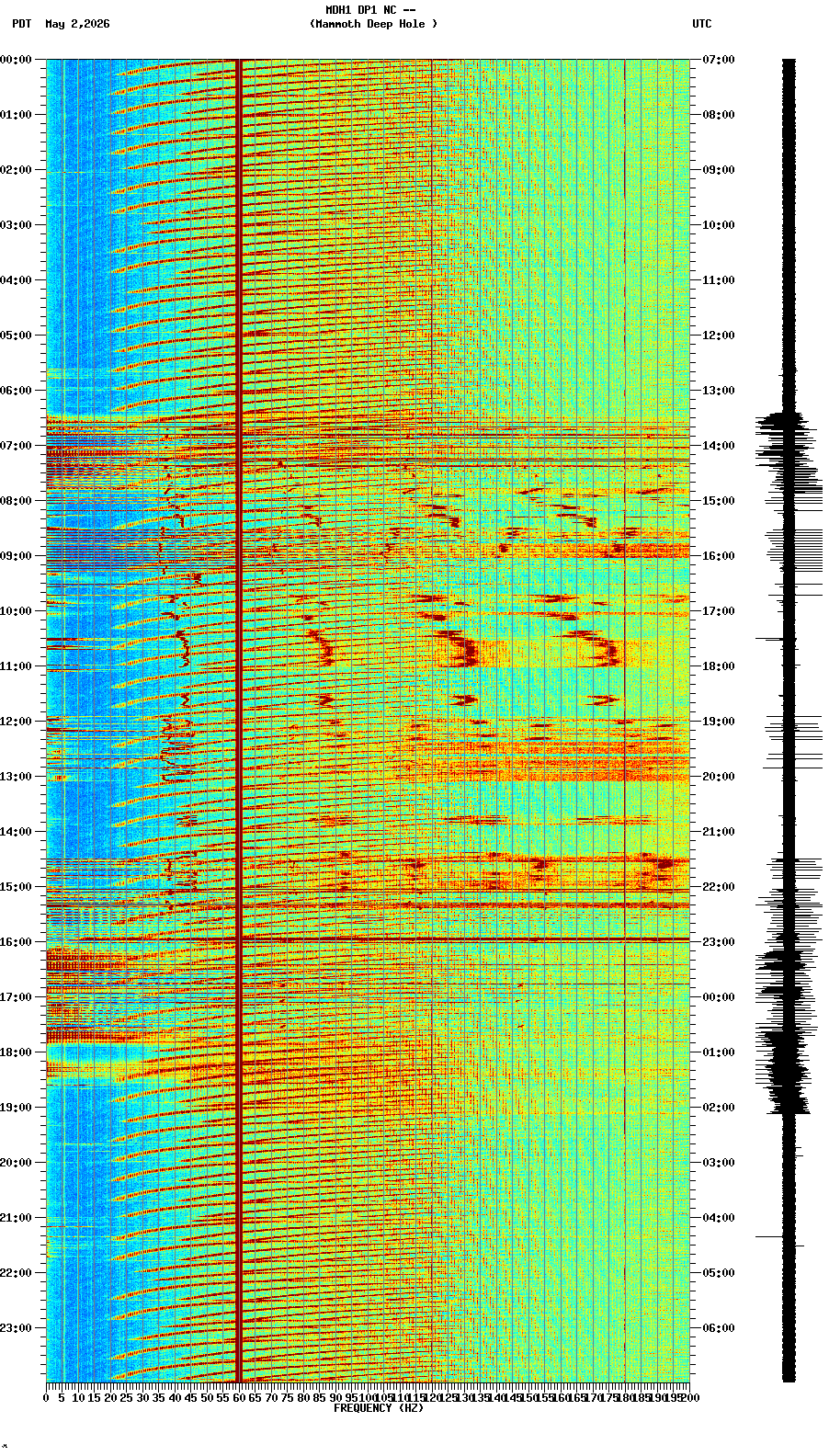Select 16:00 on the PDT time axis

(17, 942)
